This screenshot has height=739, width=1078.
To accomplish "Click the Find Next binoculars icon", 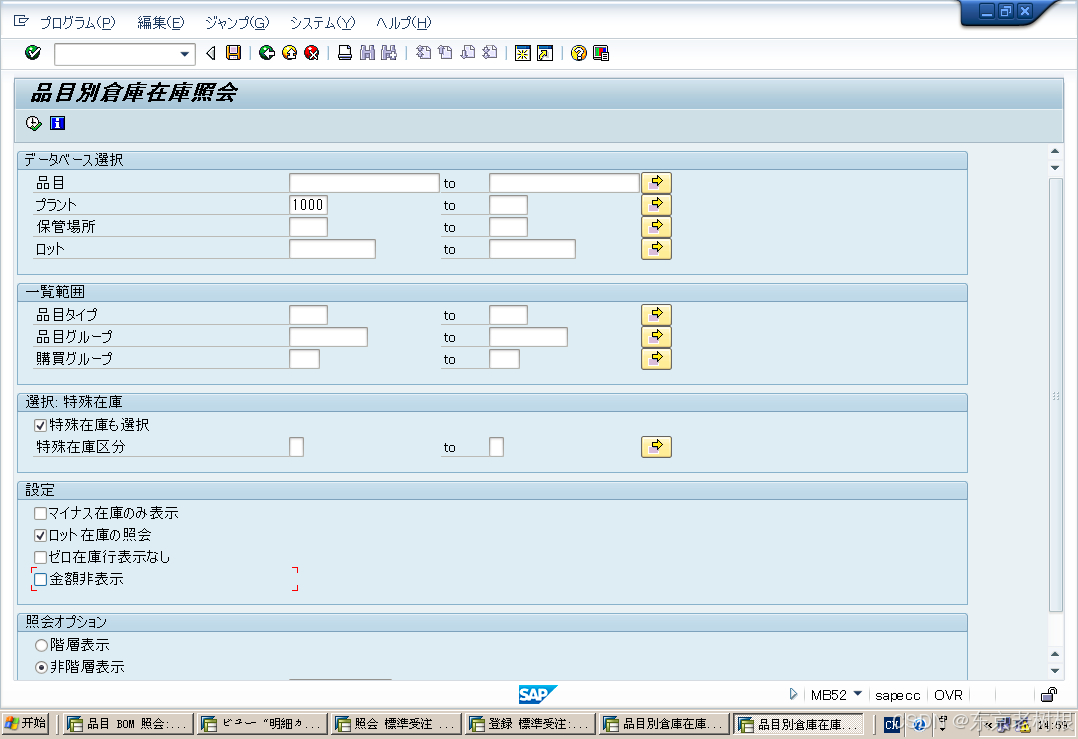I will coord(389,53).
